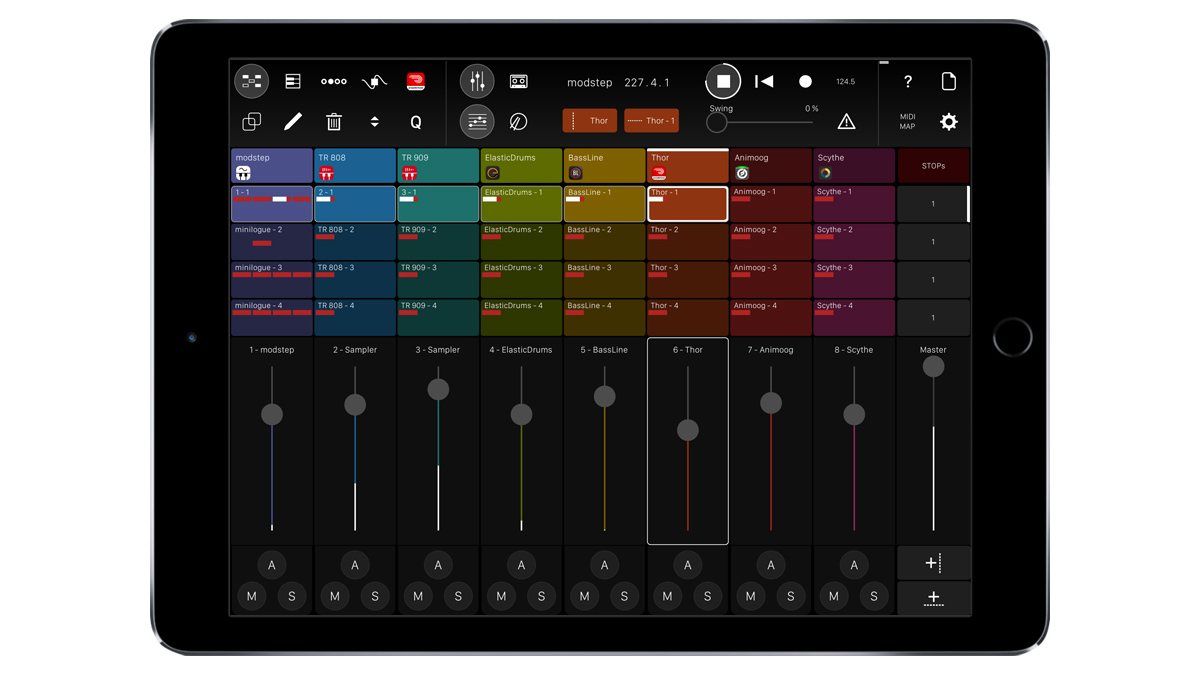Select the BassLine track header
This screenshot has width=1200, height=675.
[604, 166]
